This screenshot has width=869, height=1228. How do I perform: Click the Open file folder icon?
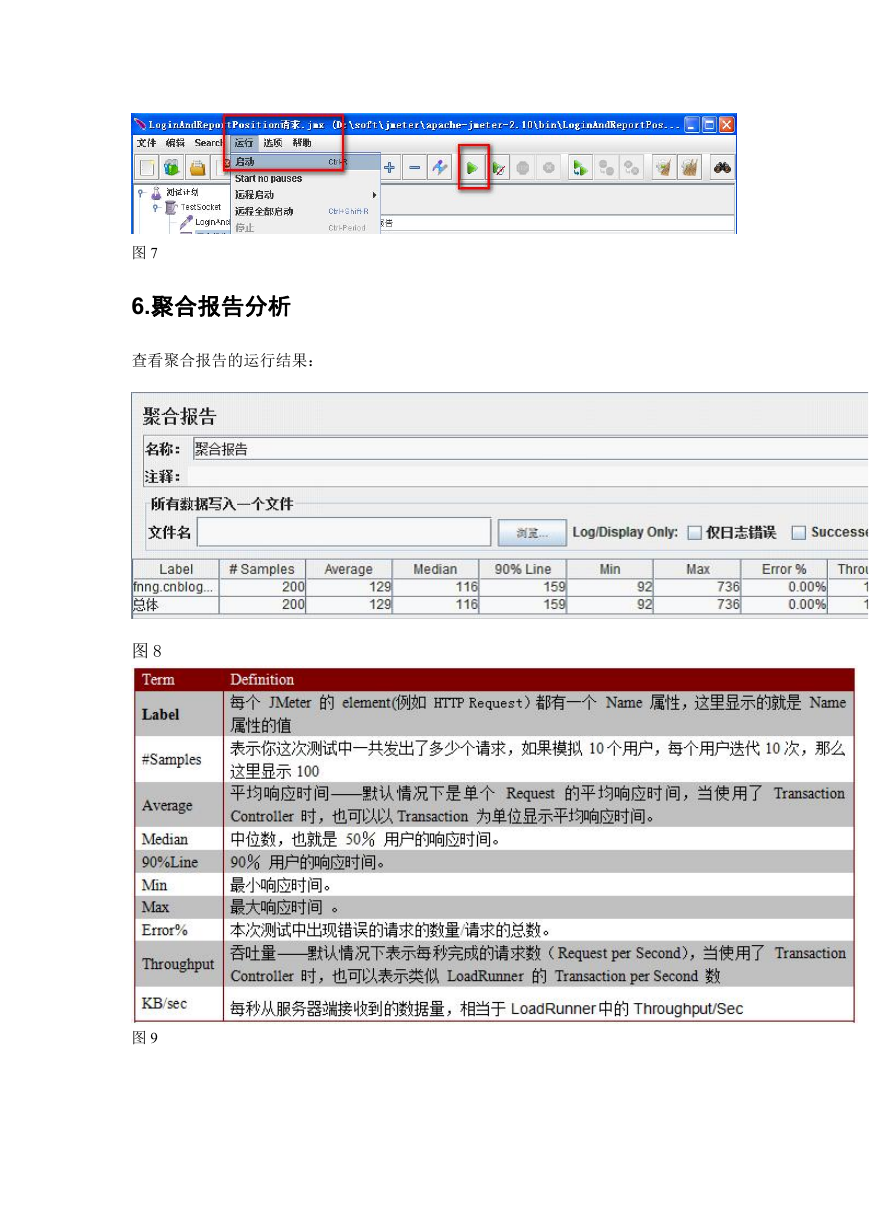click(198, 168)
